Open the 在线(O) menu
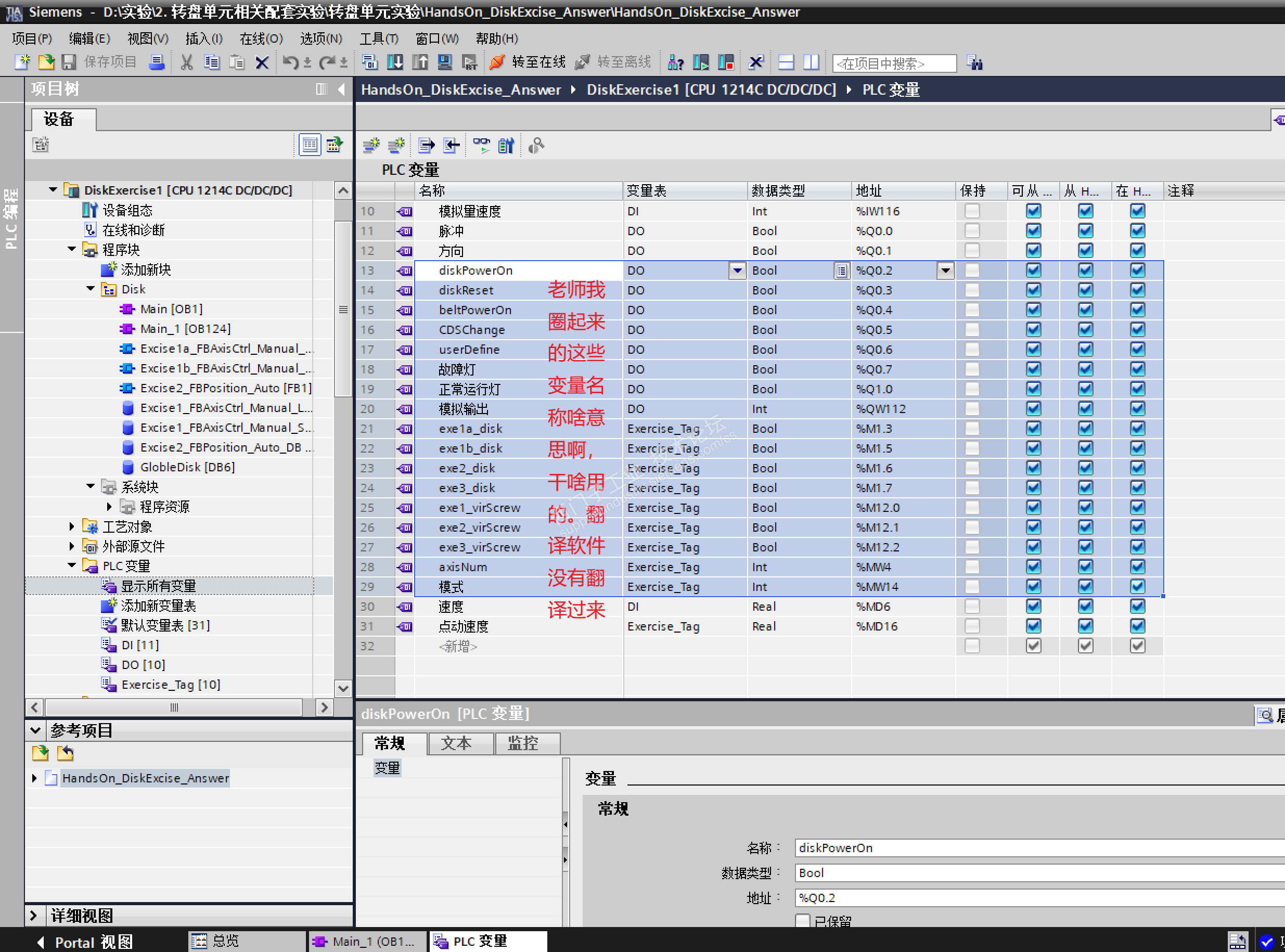This screenshot has height=952, width=1285. click(261, 38)
